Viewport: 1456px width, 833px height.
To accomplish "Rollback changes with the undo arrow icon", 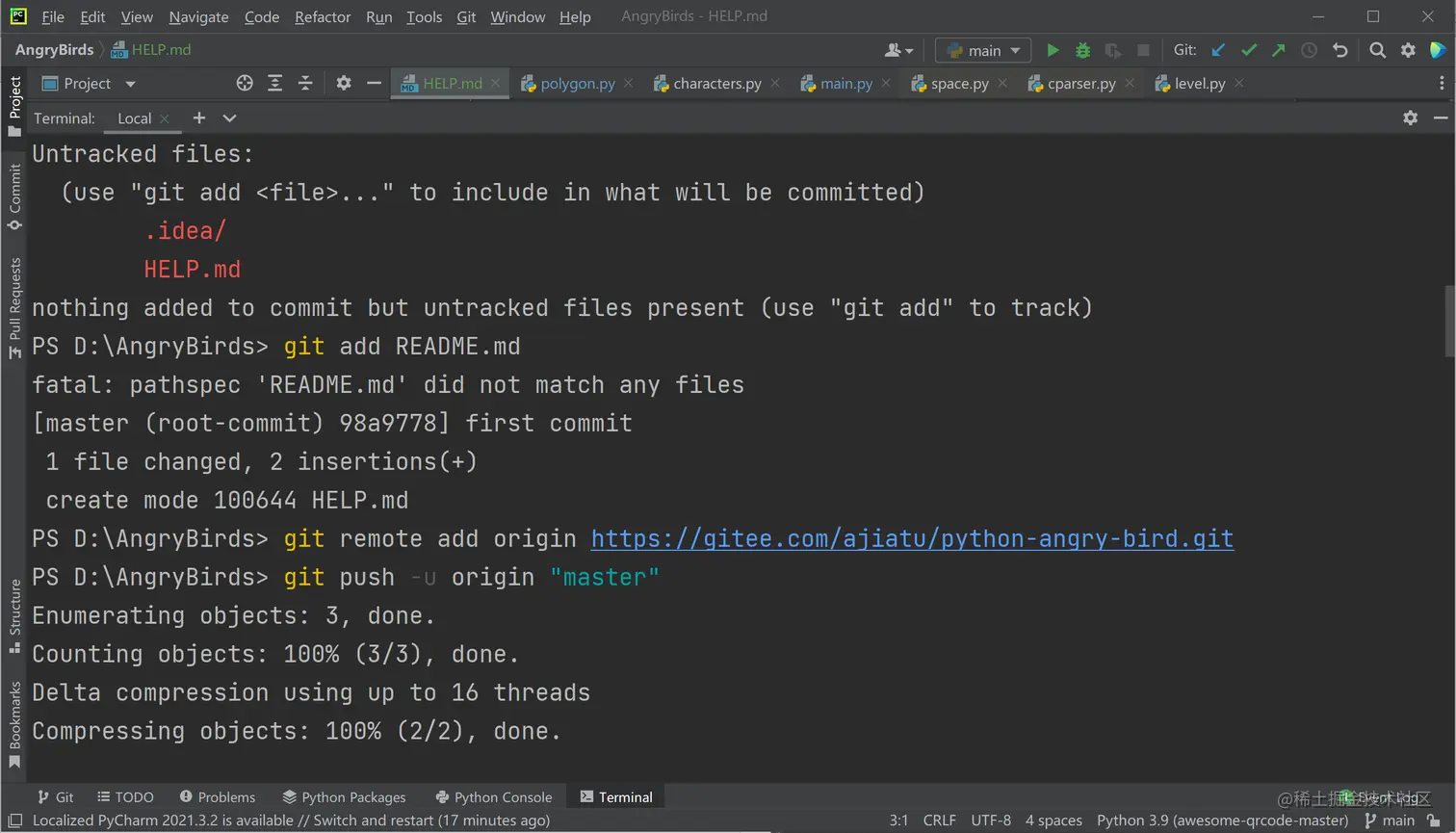I will (x=1339, y=50).
